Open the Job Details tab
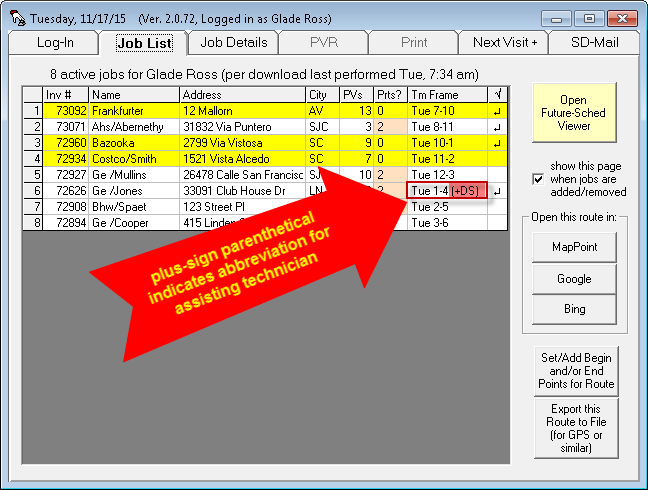Viewport: 648px width, 490px height. [x=234, y=42]
